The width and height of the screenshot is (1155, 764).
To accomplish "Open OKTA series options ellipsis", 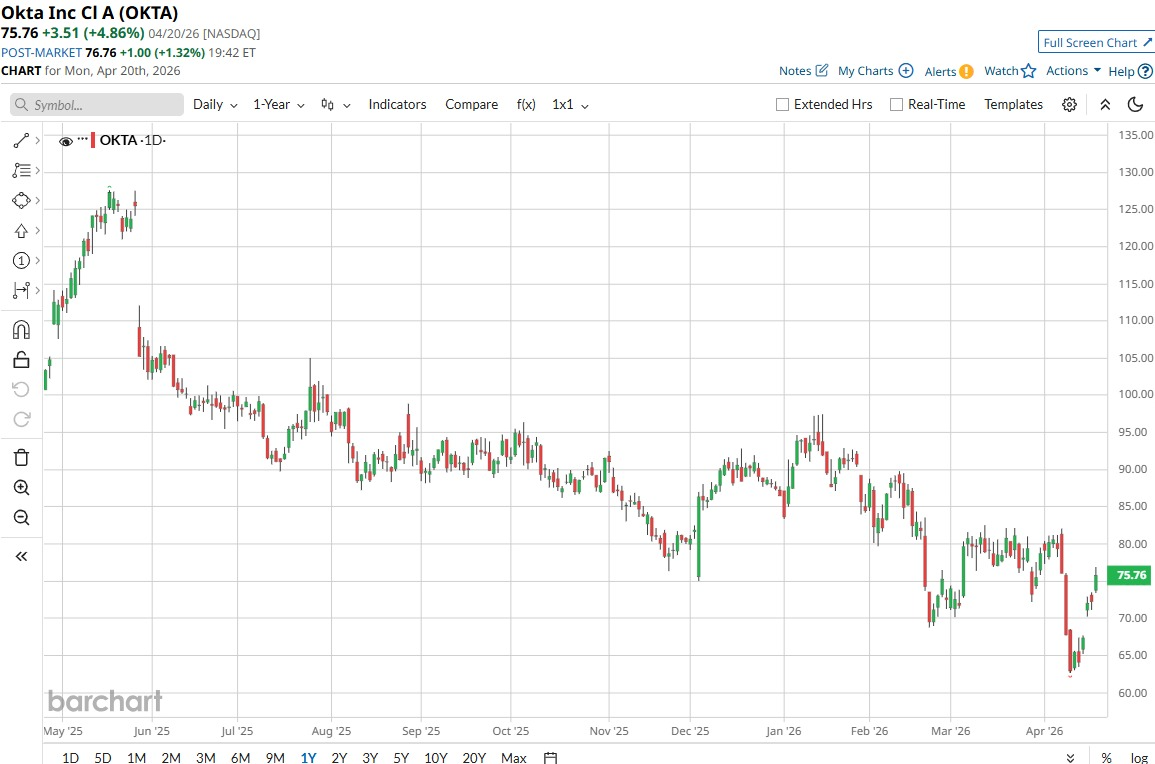I will coord(82,139).
